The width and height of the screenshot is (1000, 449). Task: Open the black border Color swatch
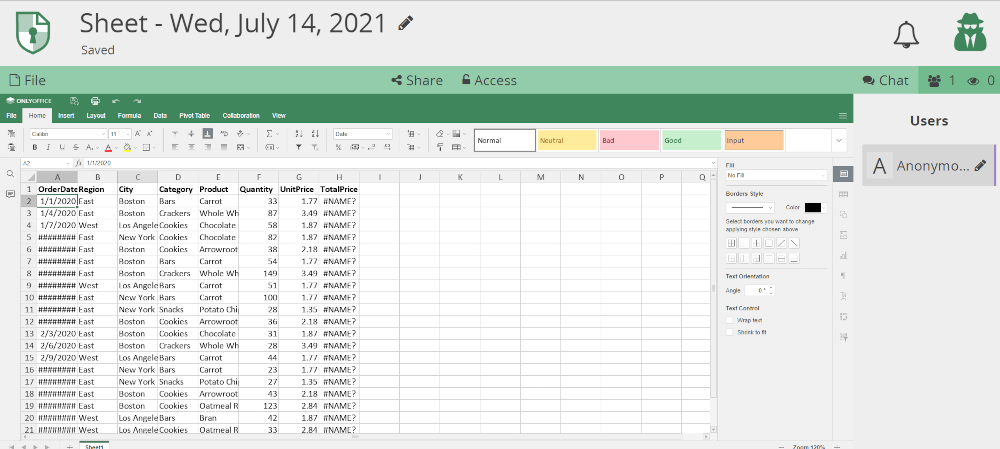tap(815, 207)
